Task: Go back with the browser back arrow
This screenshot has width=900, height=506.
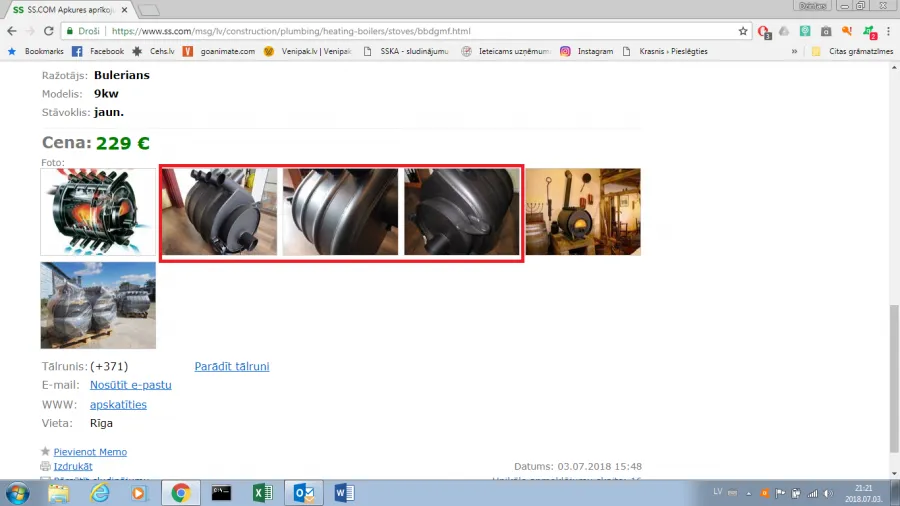Action: (x=11, y=31)
